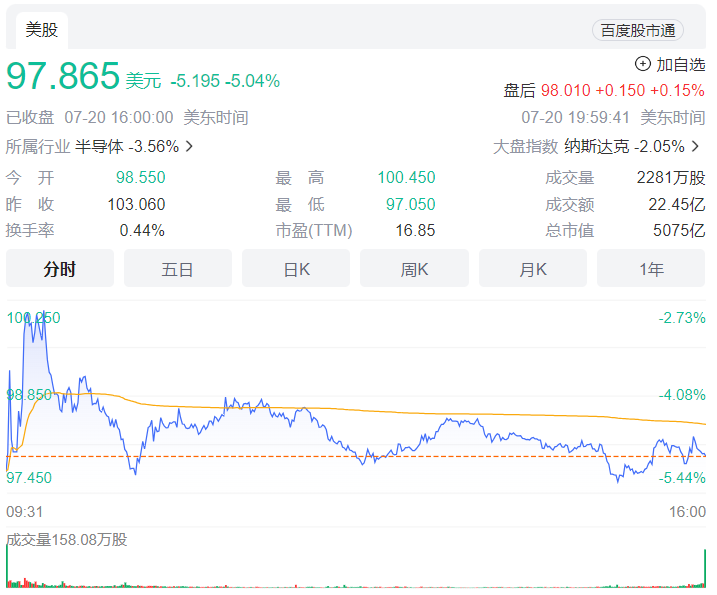Click the 成交量158.08万股 volume label
Image resolution: width=717 pixels, height=595 pixels.
pyautogui.click(x=67, y=540)
